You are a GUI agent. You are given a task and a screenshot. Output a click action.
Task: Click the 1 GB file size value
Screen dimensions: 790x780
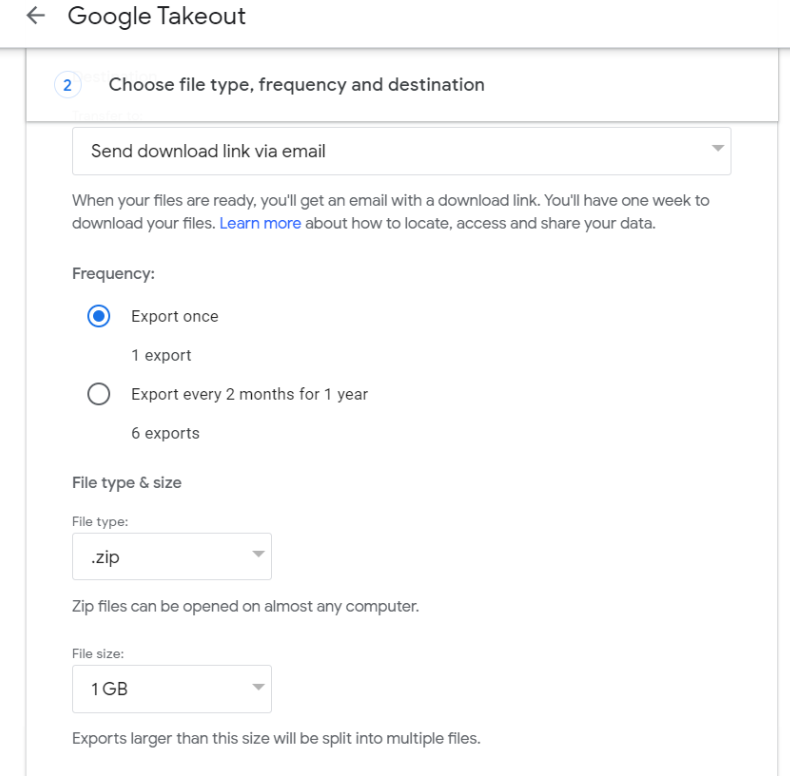[x=109, y=690]
